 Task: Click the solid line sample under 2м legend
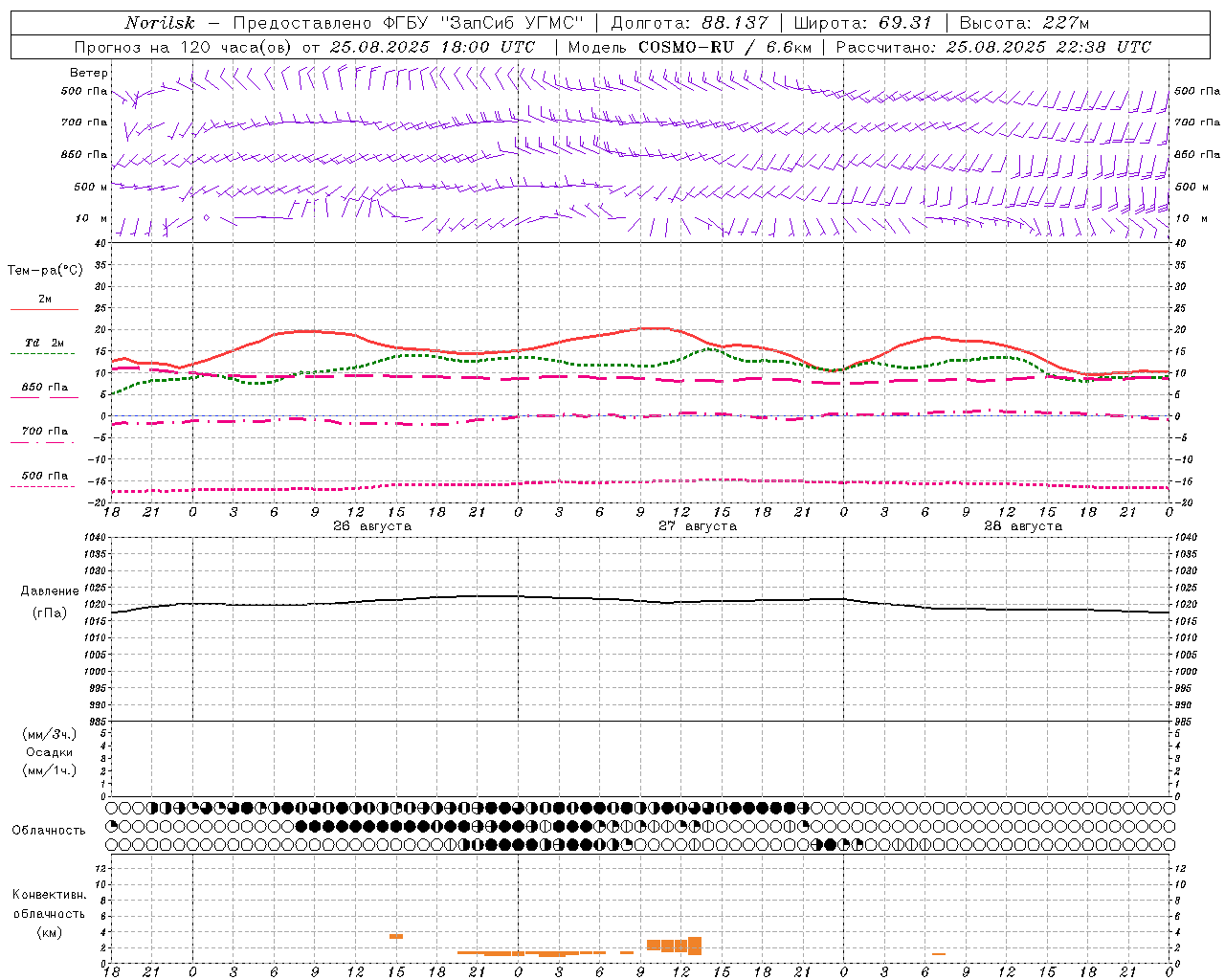click(44, 309)
